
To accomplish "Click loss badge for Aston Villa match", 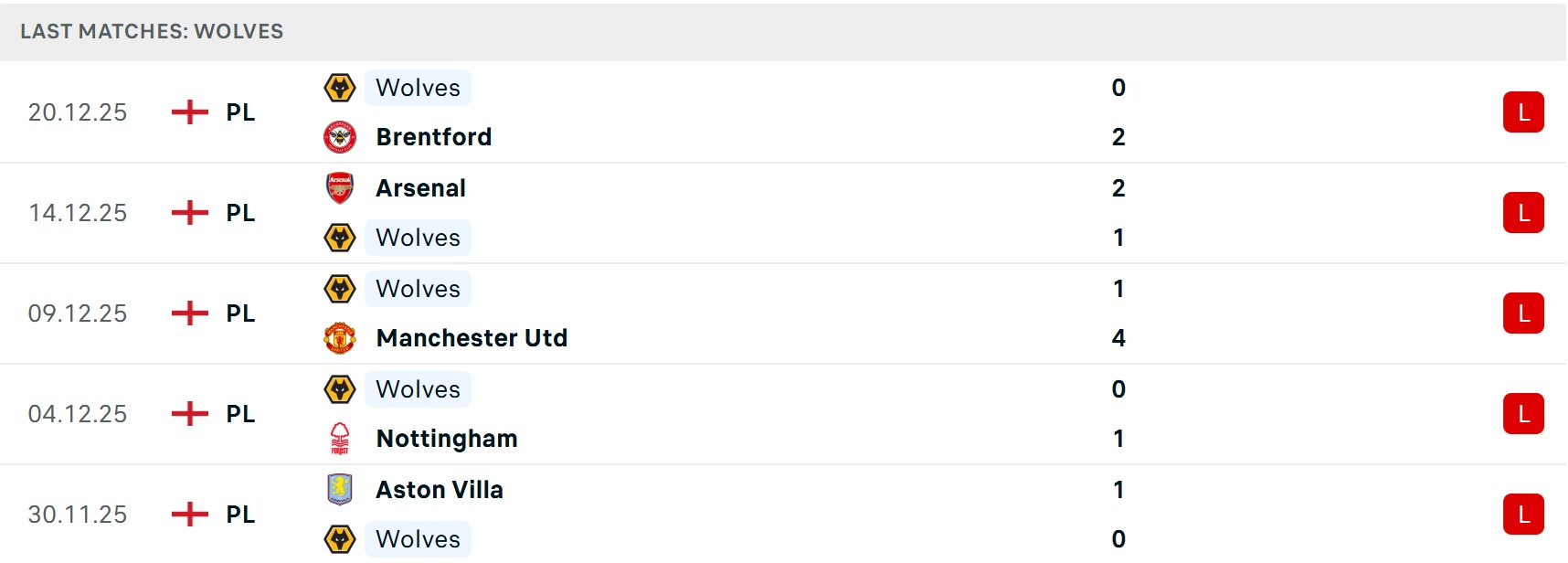I will [x=1522, y=515].
